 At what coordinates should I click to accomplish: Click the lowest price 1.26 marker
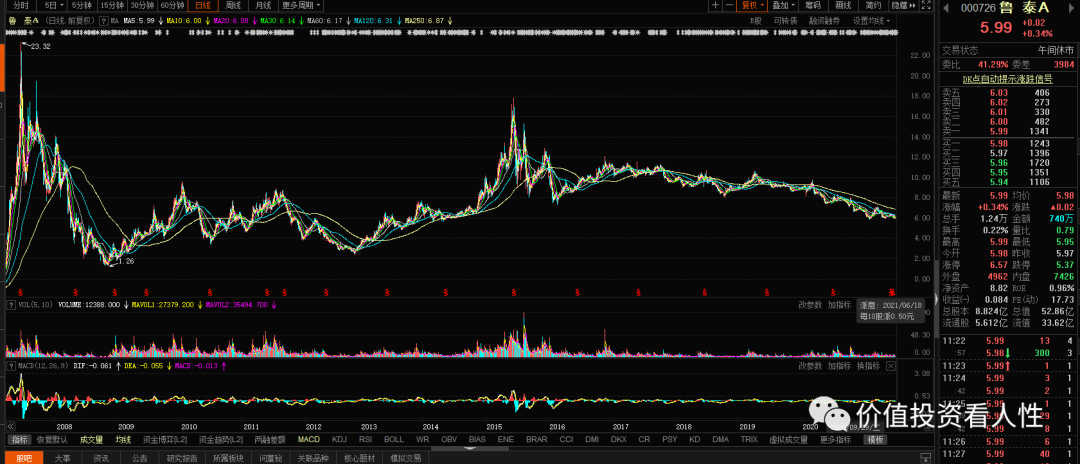(x=125, y=262)
